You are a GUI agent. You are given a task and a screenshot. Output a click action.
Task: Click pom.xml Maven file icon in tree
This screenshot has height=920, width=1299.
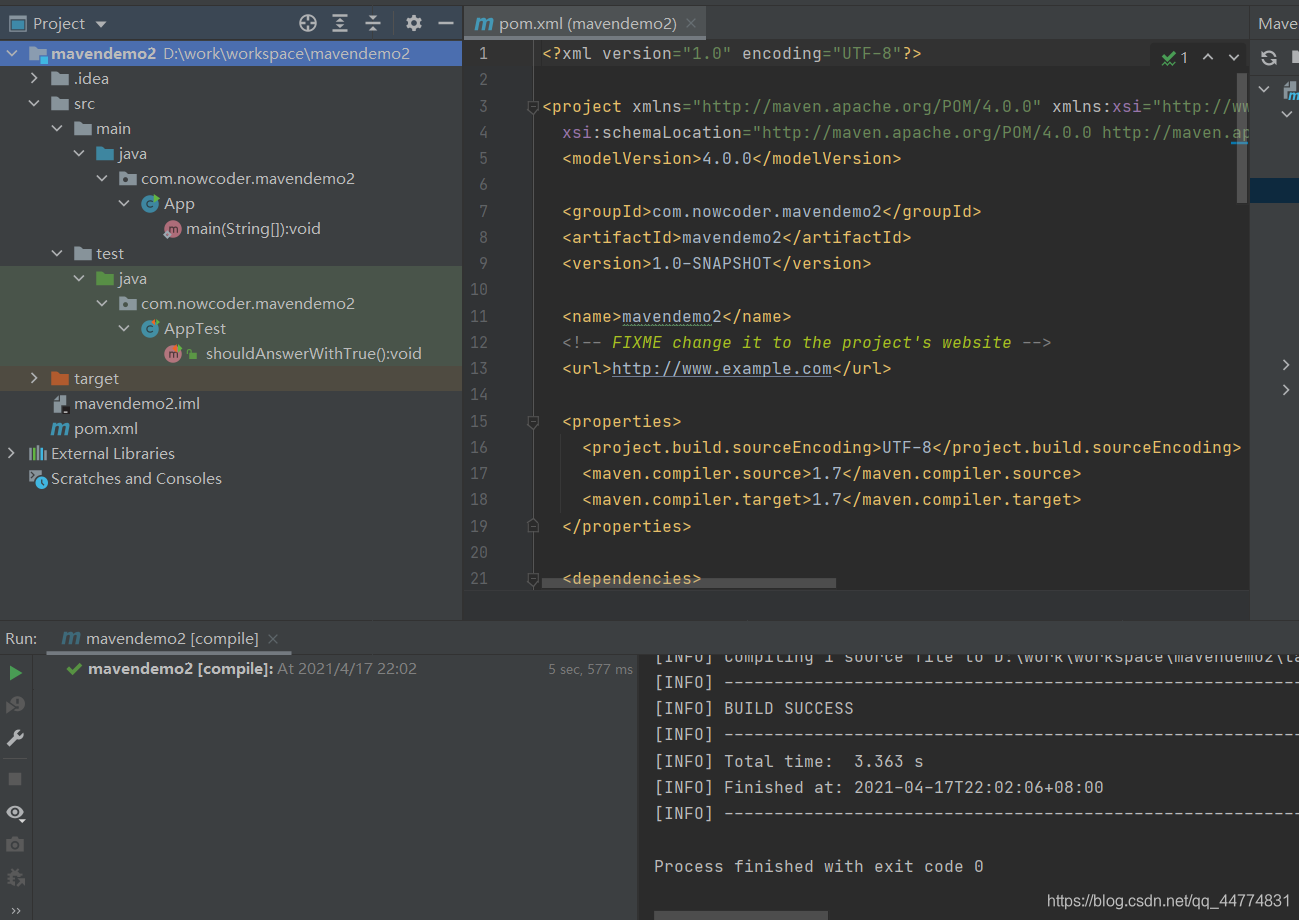[x=59, y=428]
